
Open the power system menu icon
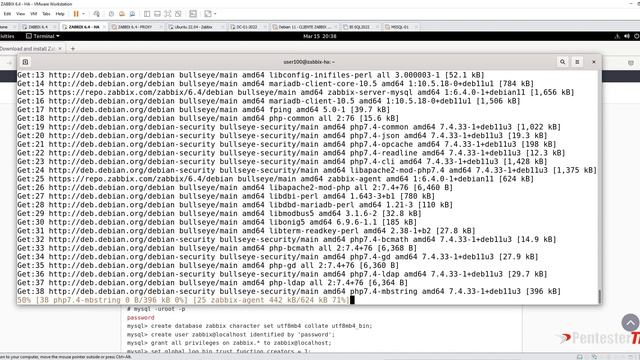(636, 36)
